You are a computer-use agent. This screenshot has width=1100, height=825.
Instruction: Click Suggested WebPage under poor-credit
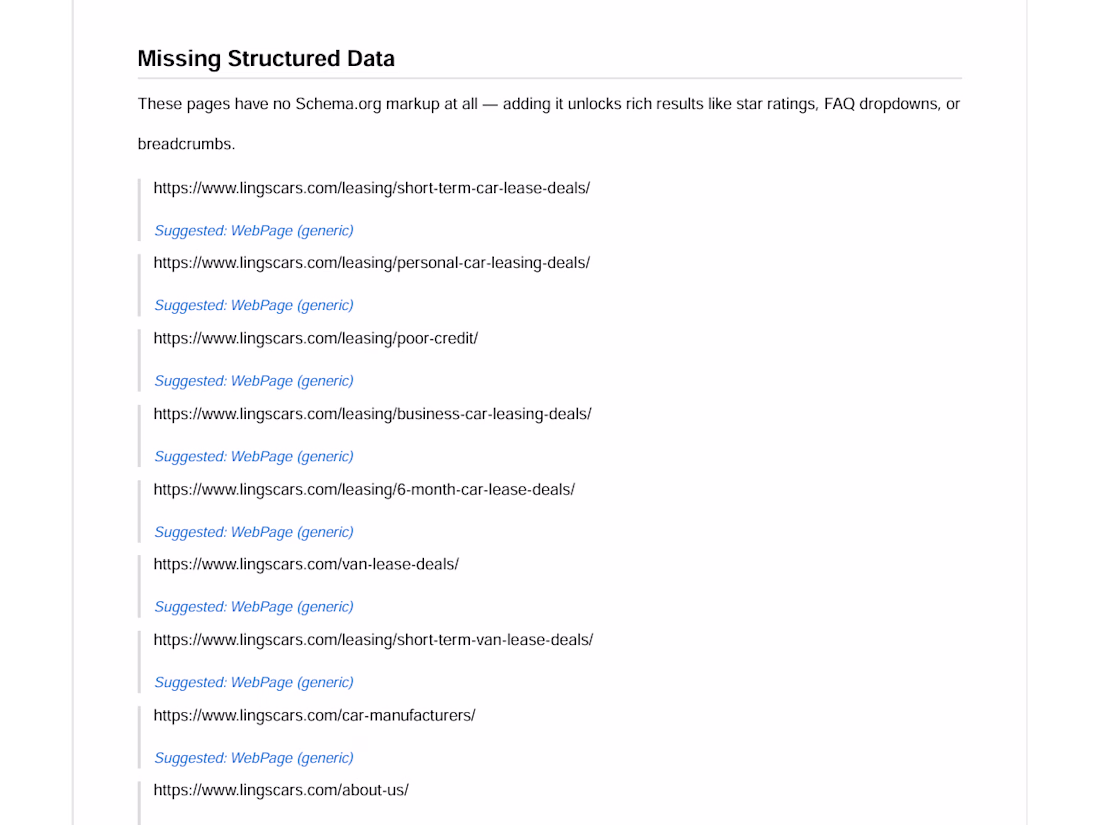coord(254,381)
